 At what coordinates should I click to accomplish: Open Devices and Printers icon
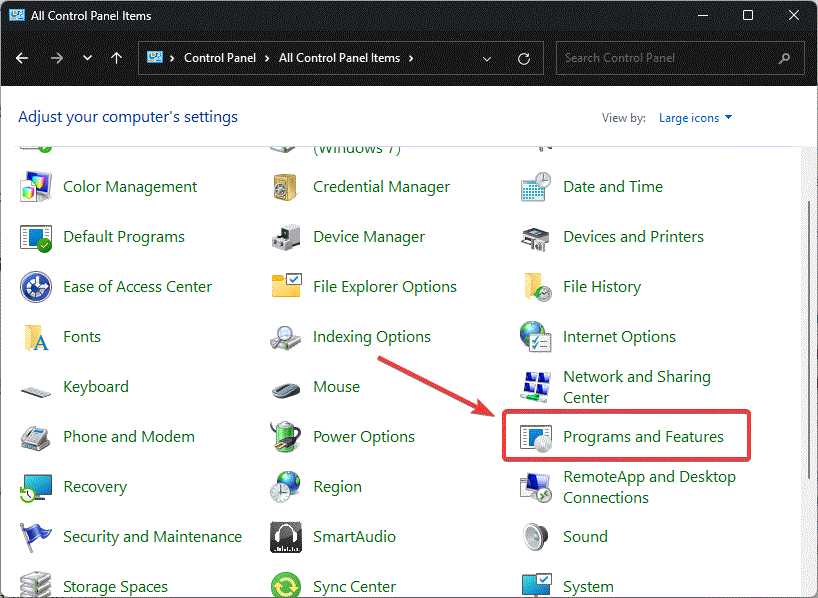tap(535, 238)
